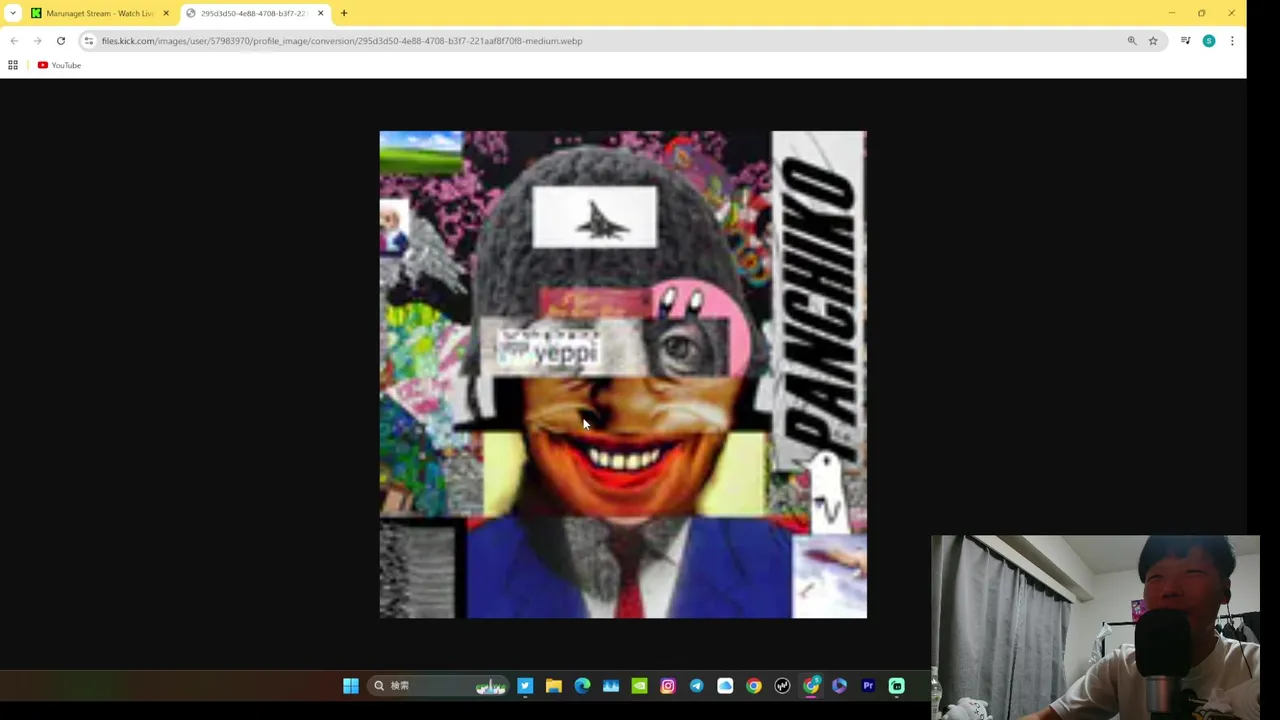Open the apps grid in bookmarks bar

click(x=13, y=65)
